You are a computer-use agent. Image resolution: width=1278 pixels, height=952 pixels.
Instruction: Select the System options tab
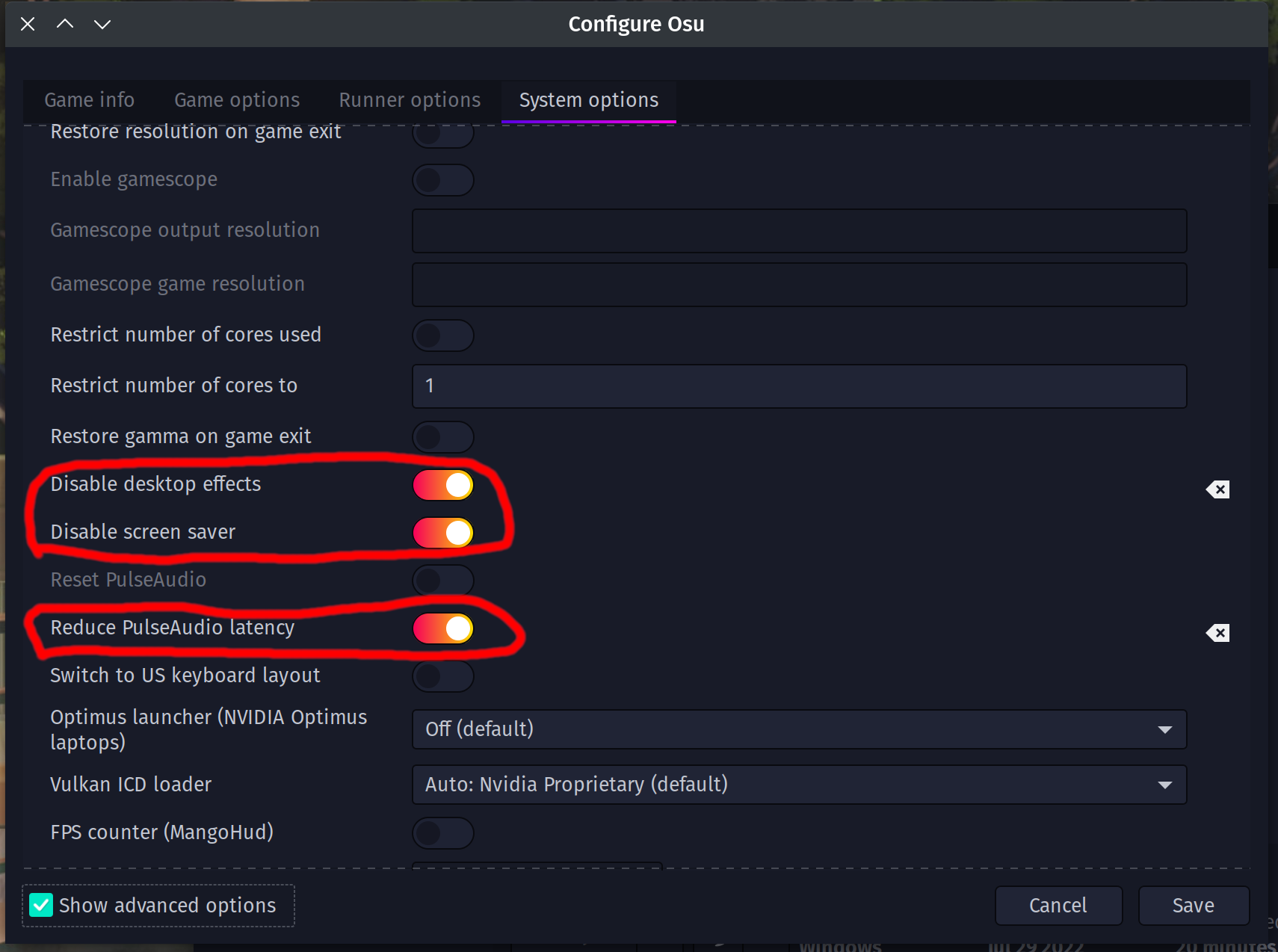[x=589, y=100]
